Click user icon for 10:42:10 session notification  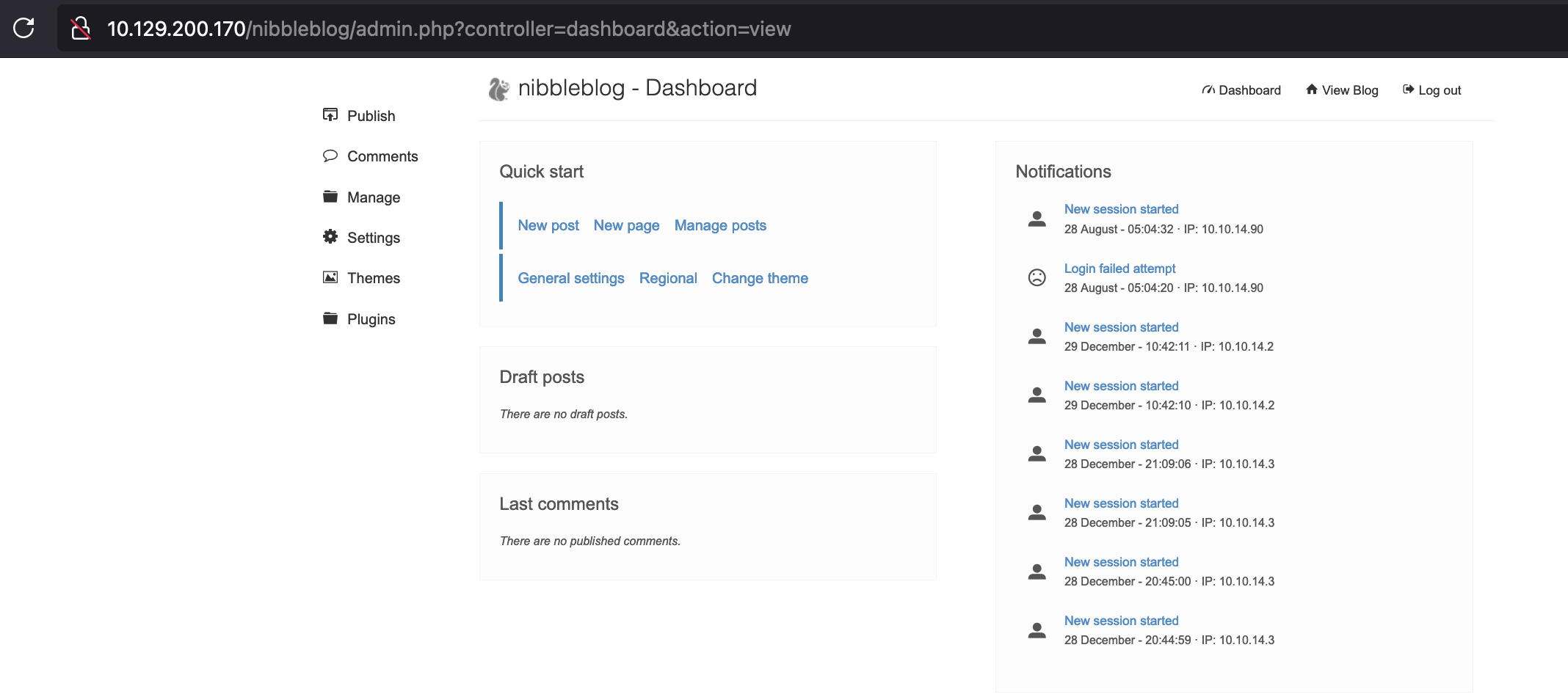click(1037, 395)
